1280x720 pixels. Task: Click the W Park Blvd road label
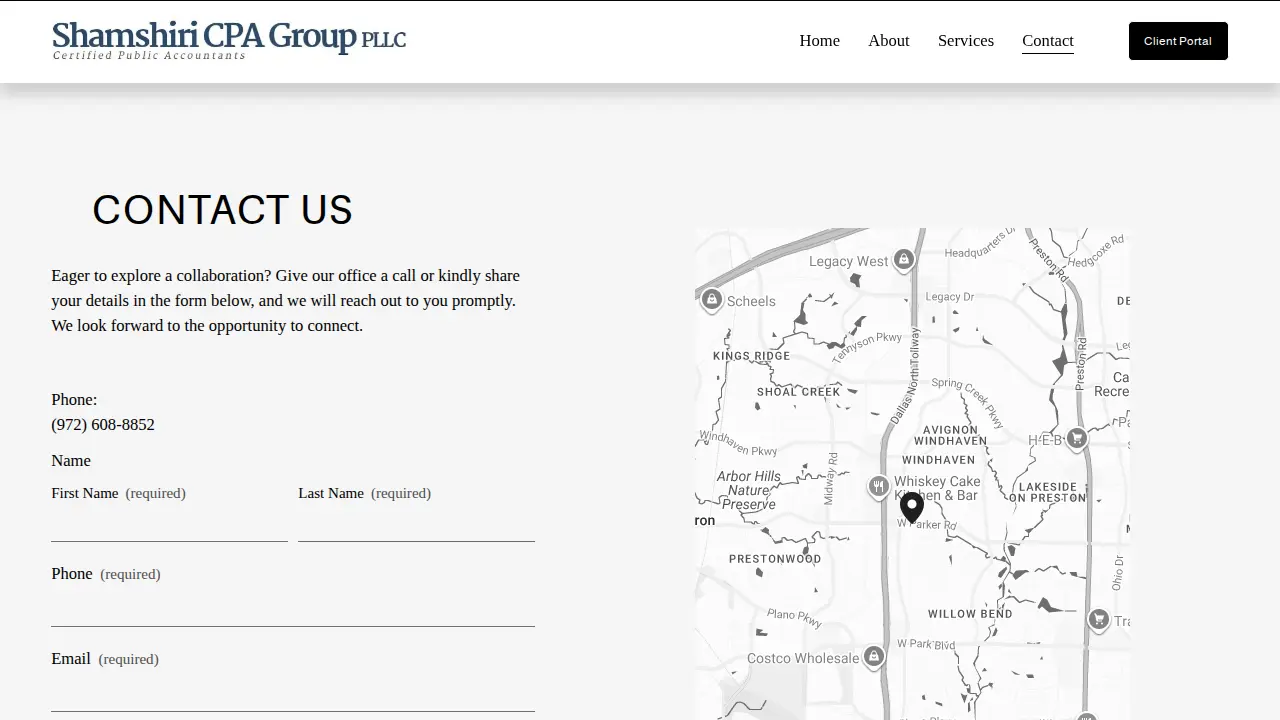point(926,644)
